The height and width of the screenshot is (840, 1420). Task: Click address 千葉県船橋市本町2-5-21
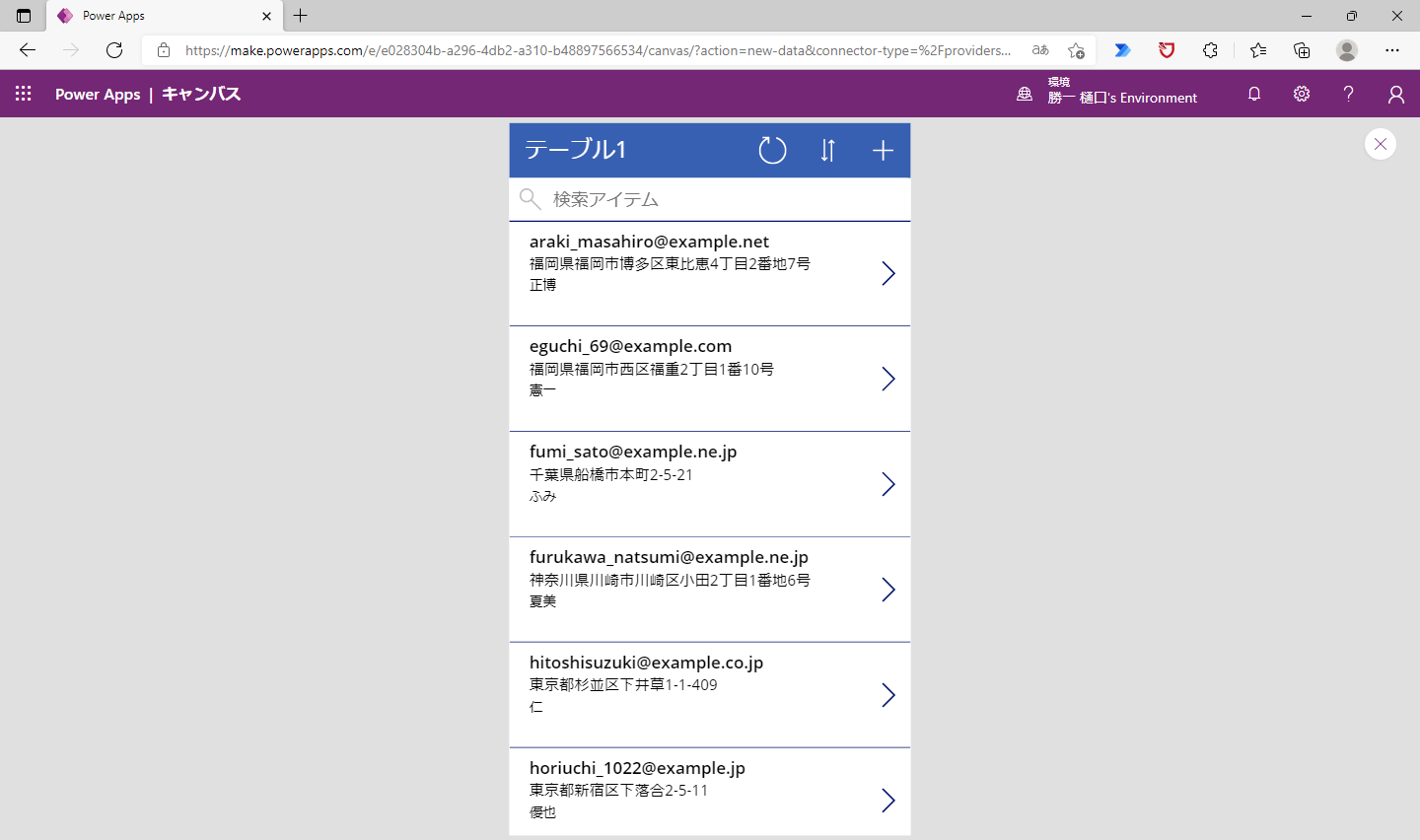[x=611, y=474]
